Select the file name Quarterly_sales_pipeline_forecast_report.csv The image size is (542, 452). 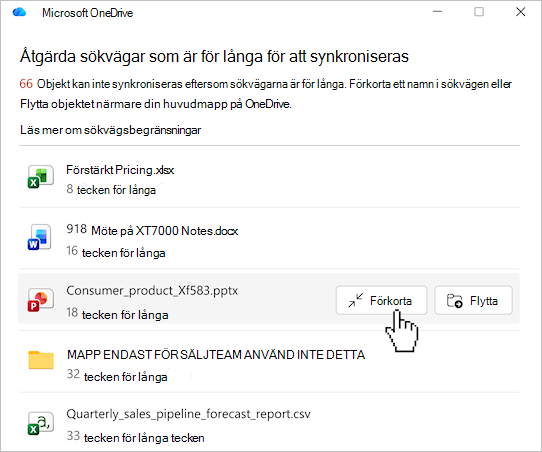188,414
